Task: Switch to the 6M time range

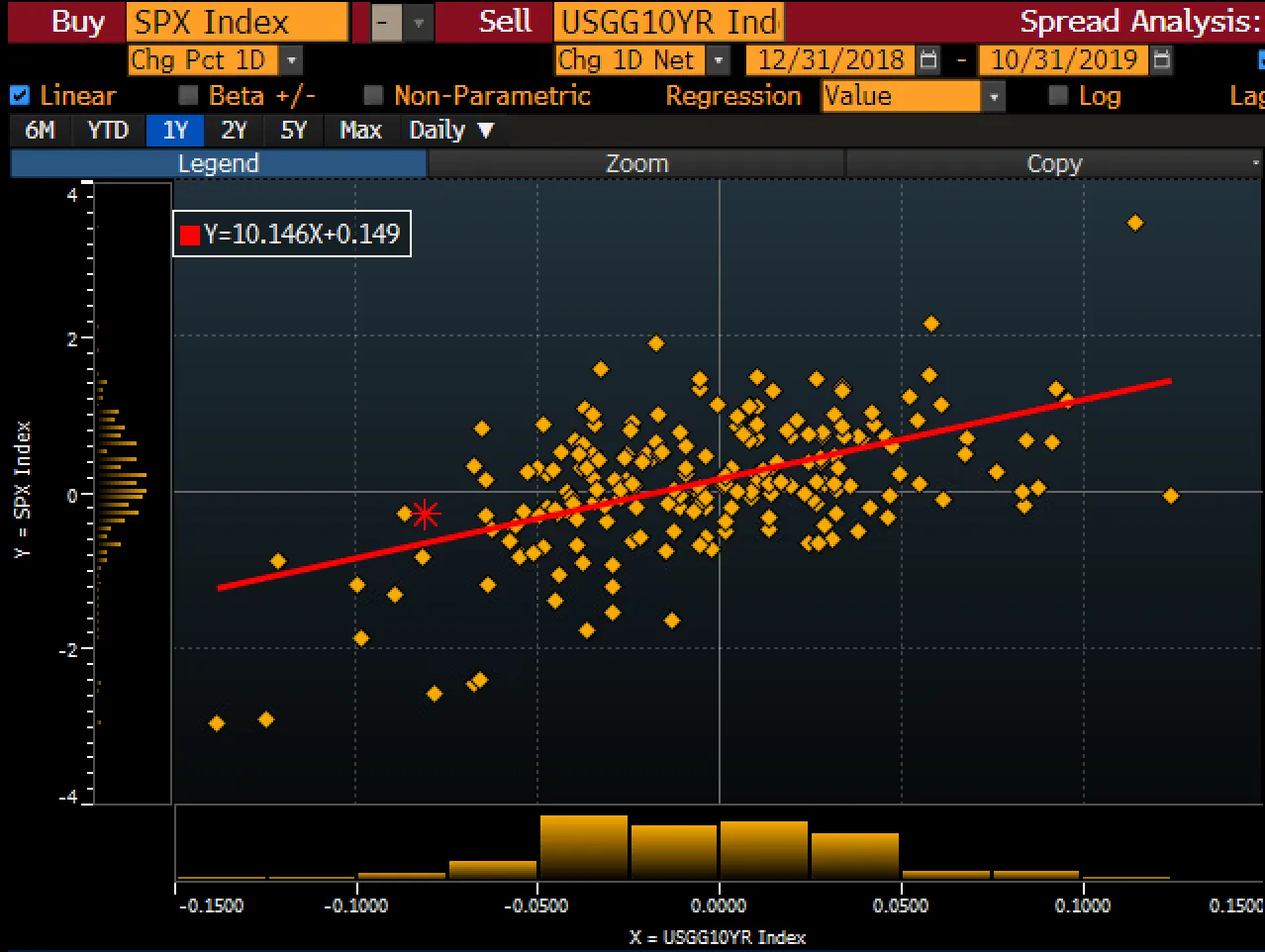Action: pos(40,131)
